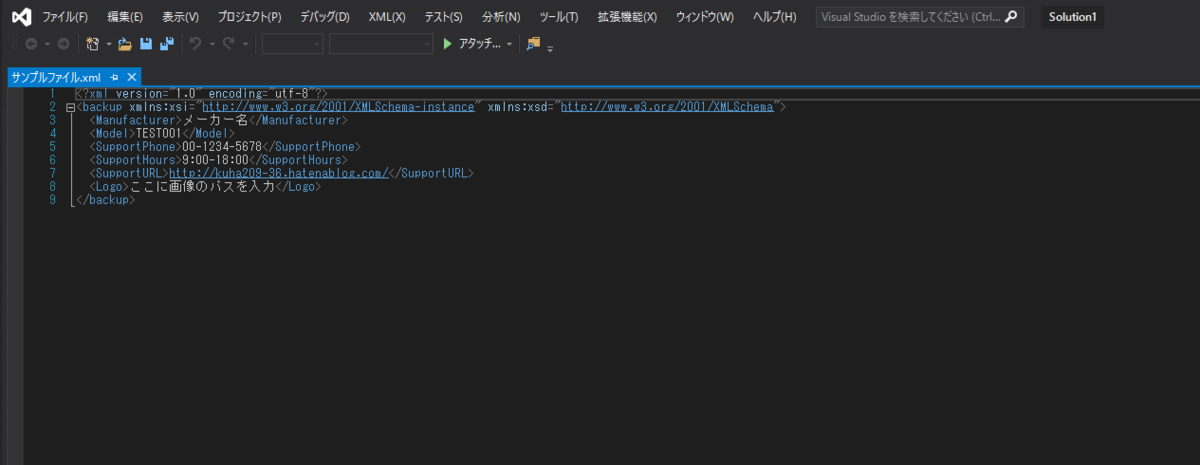The width and height of the screenshot is (1200, 465).
Task: Open the 編集(E) menu
Action: (125, 17)
